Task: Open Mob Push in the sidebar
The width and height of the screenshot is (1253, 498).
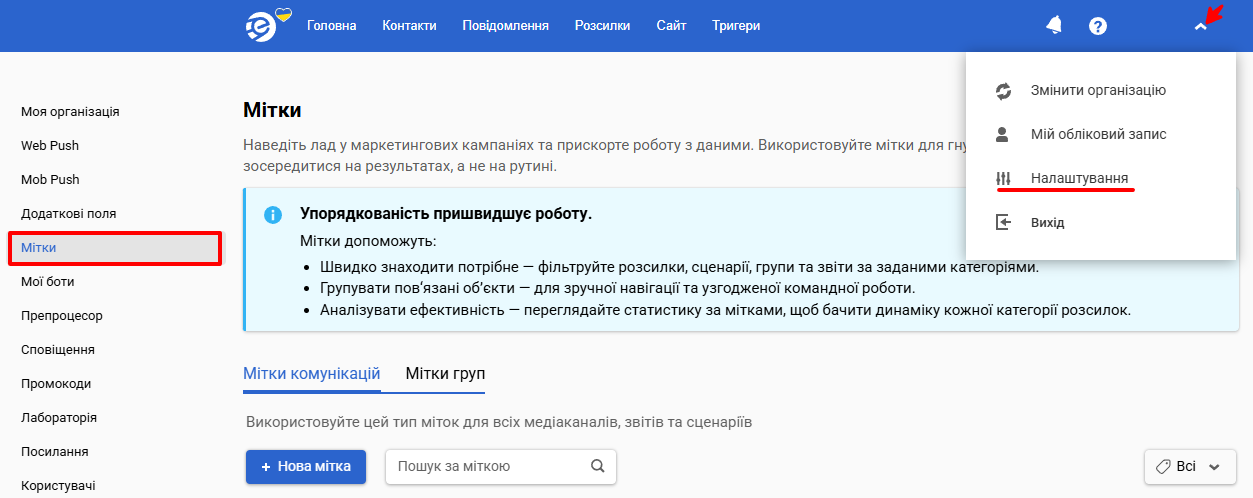Action: point(50,179)
